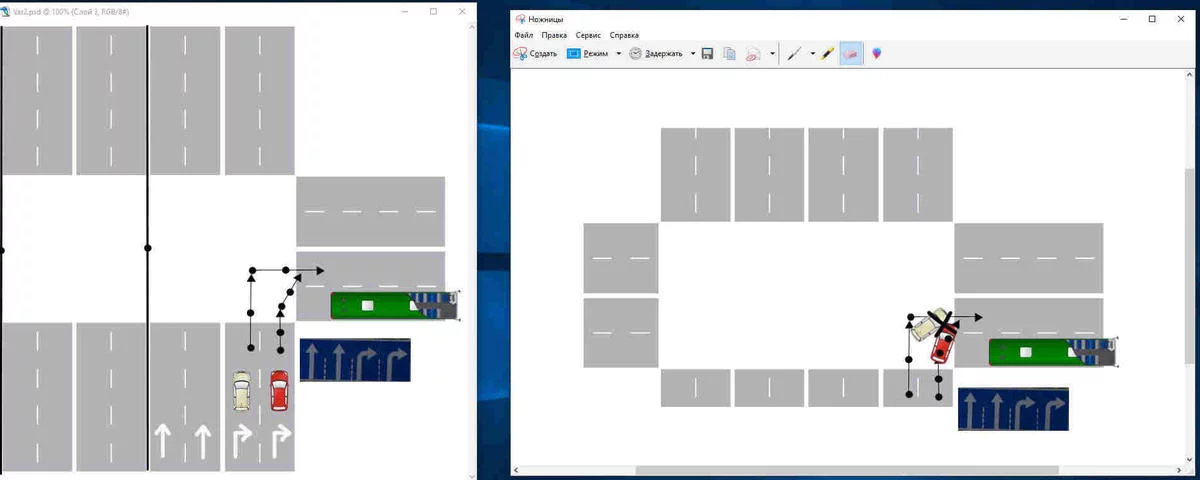Image resolution: width=1200 pixels, height=480 pixels.
Task: Select the yellow Highlighter tool
Action: point(828,54)
